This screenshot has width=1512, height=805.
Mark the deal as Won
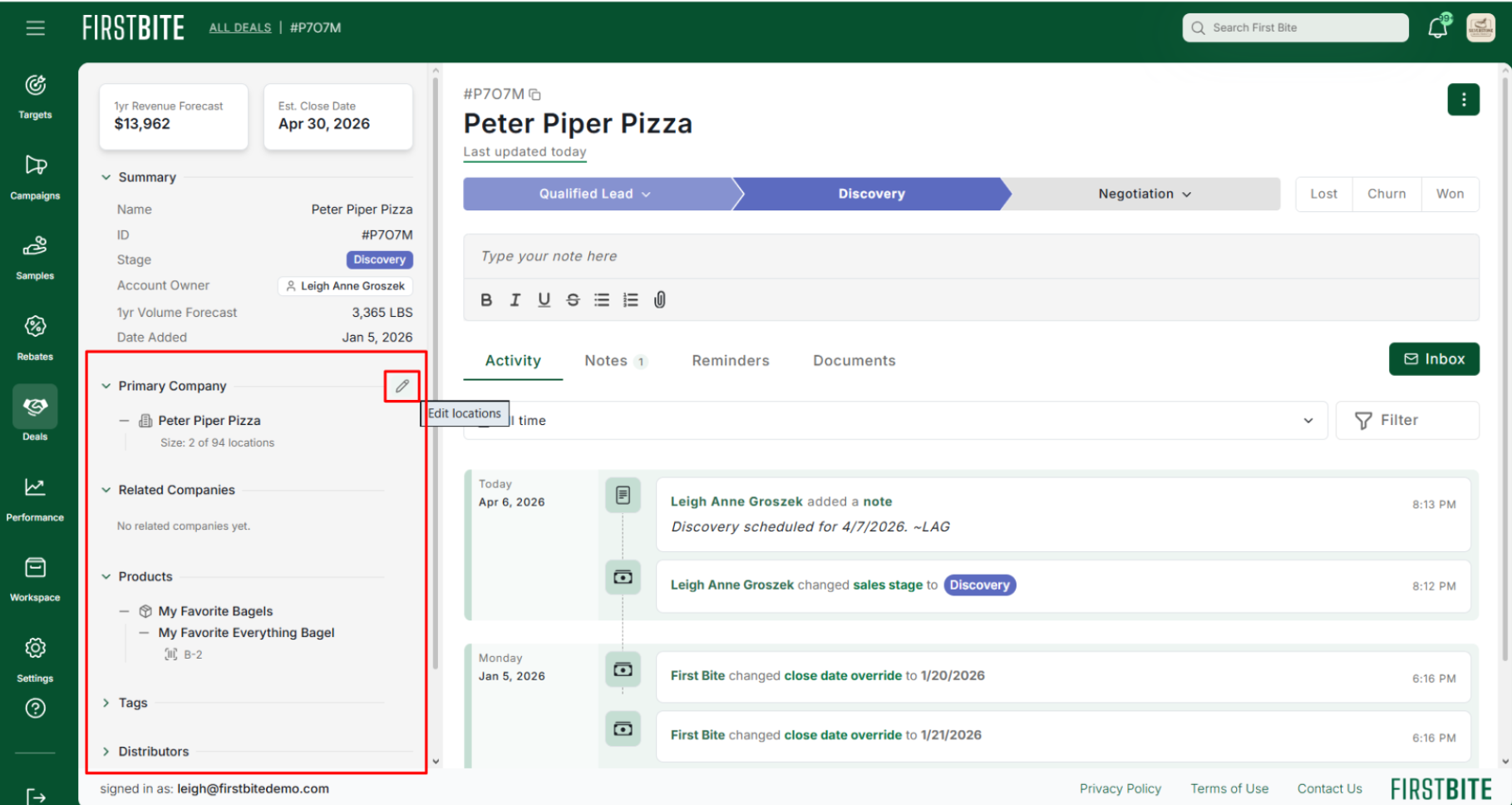(x=1450, y=194)
